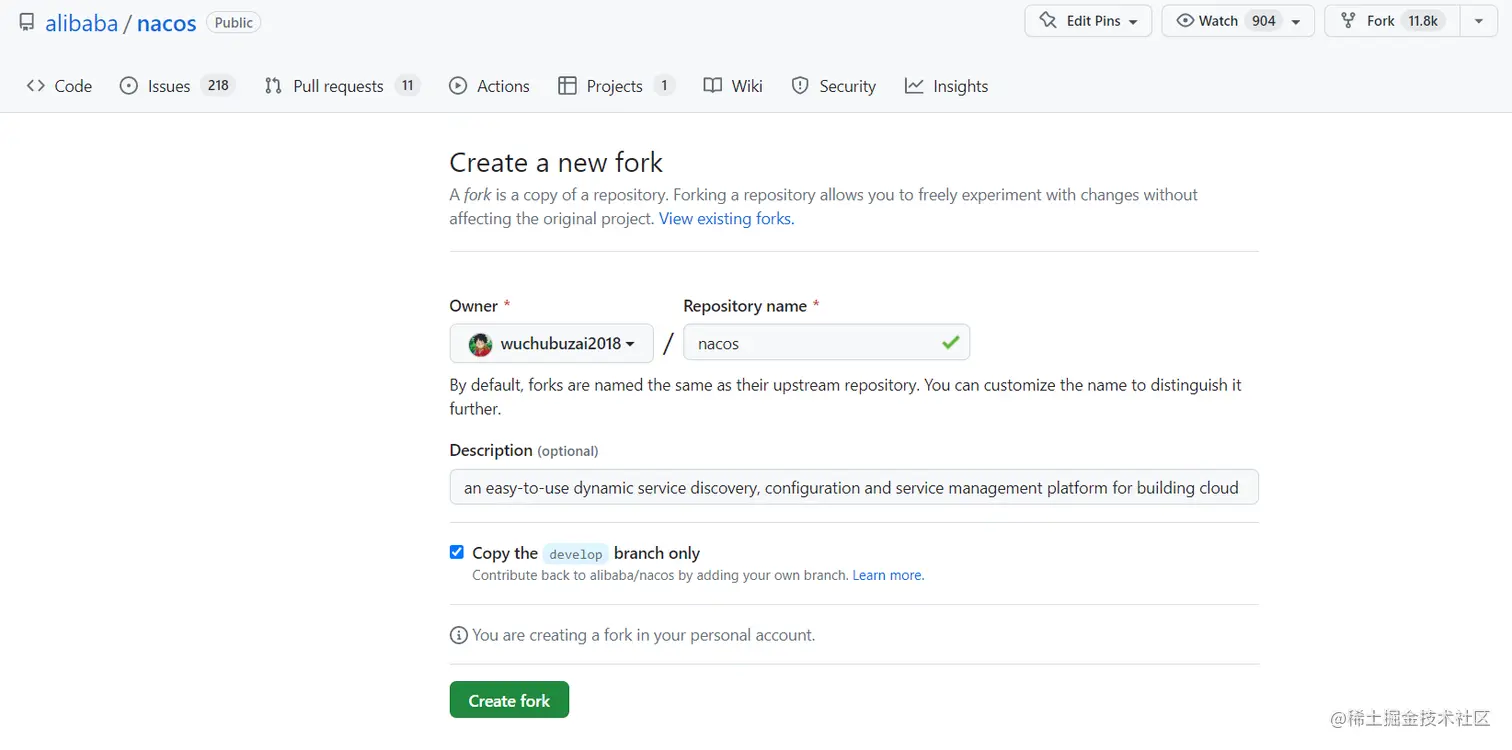
Task: Click the Watch count 904 badge
Action: coord(1264,21)
